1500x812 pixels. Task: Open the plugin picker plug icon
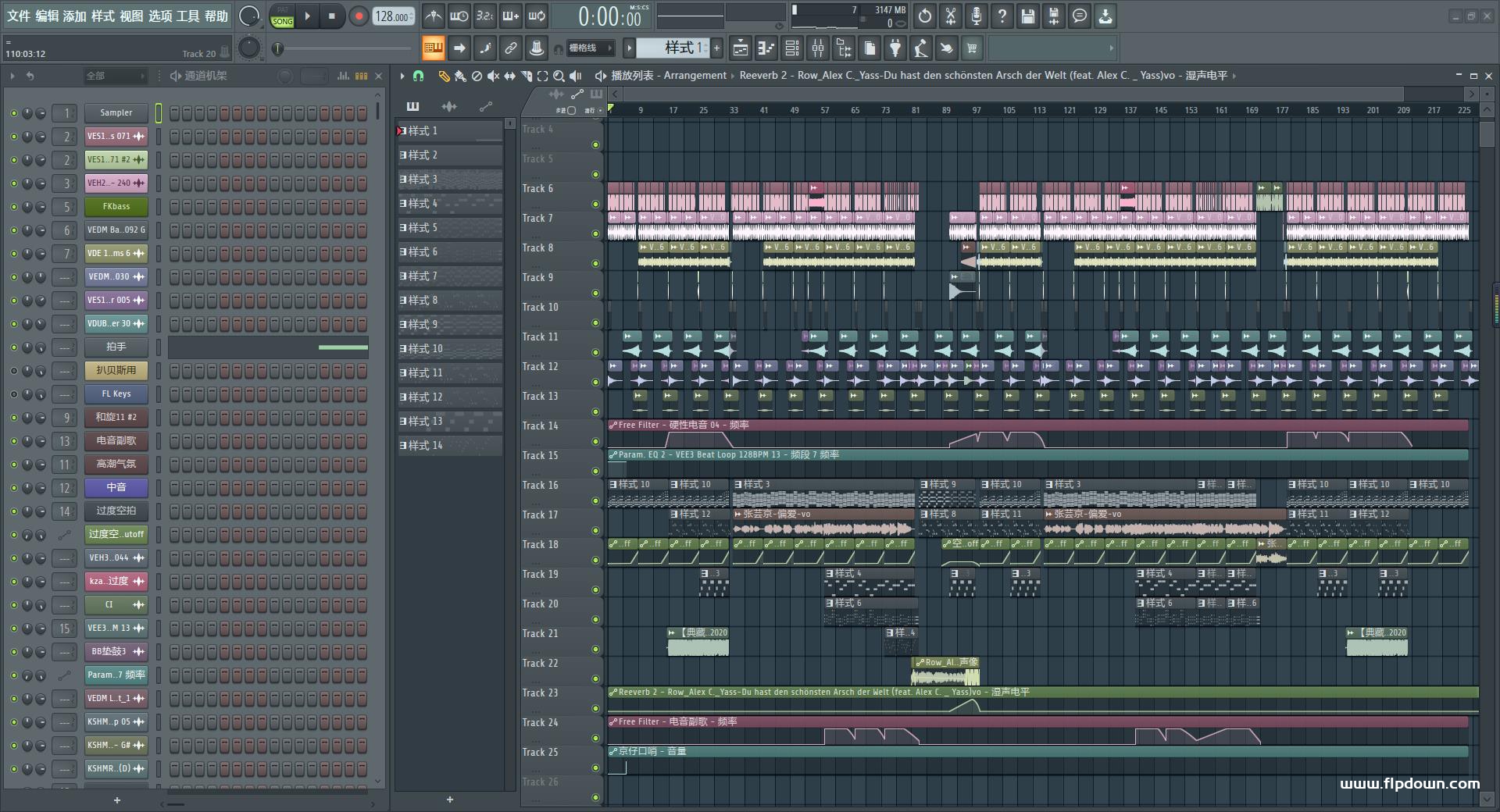895,48
